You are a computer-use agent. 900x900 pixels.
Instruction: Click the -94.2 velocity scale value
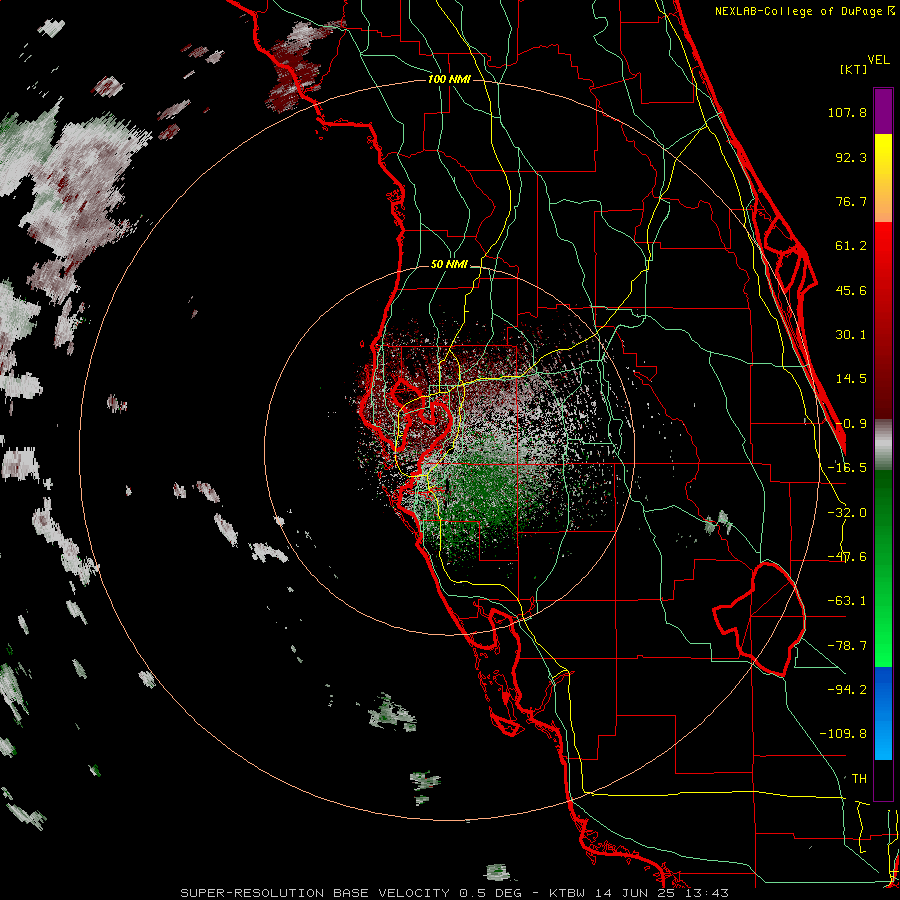point(847,689)
